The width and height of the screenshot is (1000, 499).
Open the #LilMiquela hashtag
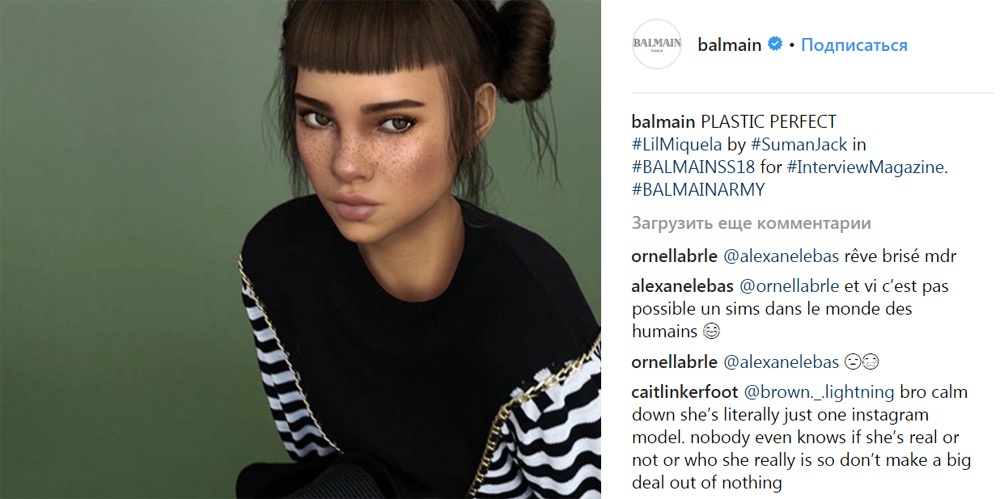[x=677, y=144]
